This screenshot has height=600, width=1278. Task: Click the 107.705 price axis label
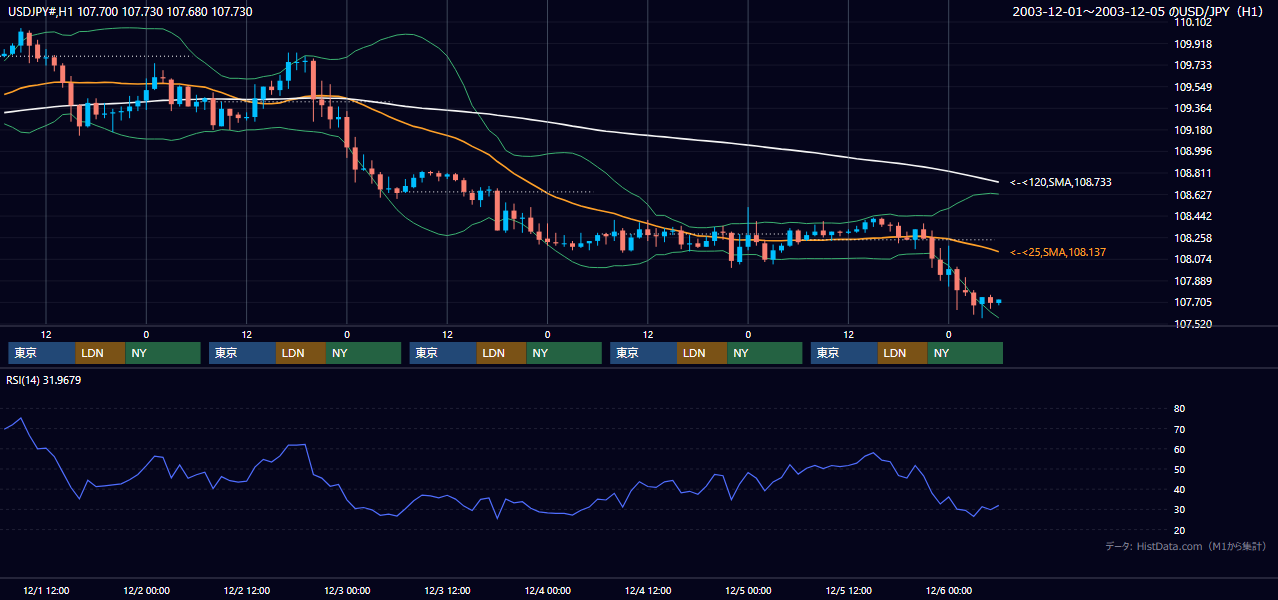1192,302
